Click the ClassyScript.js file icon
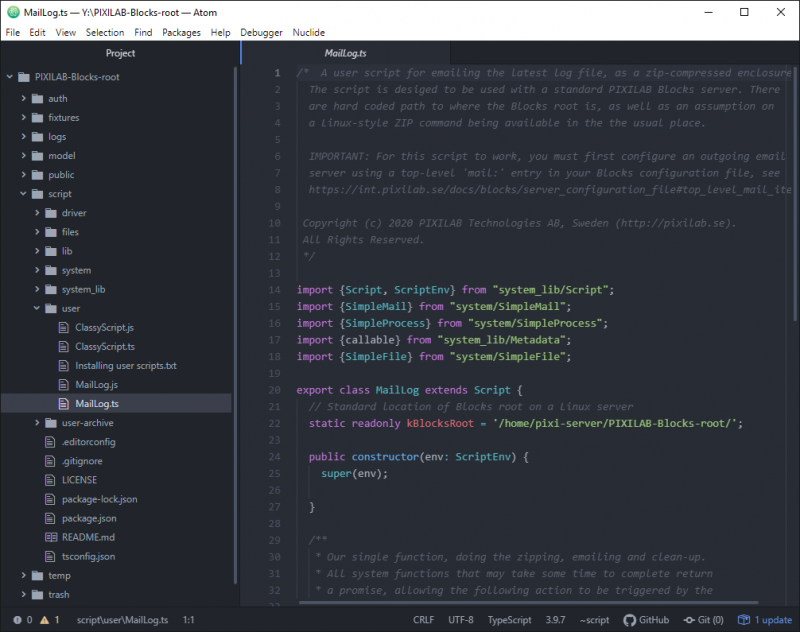 [x=63, y=327]
